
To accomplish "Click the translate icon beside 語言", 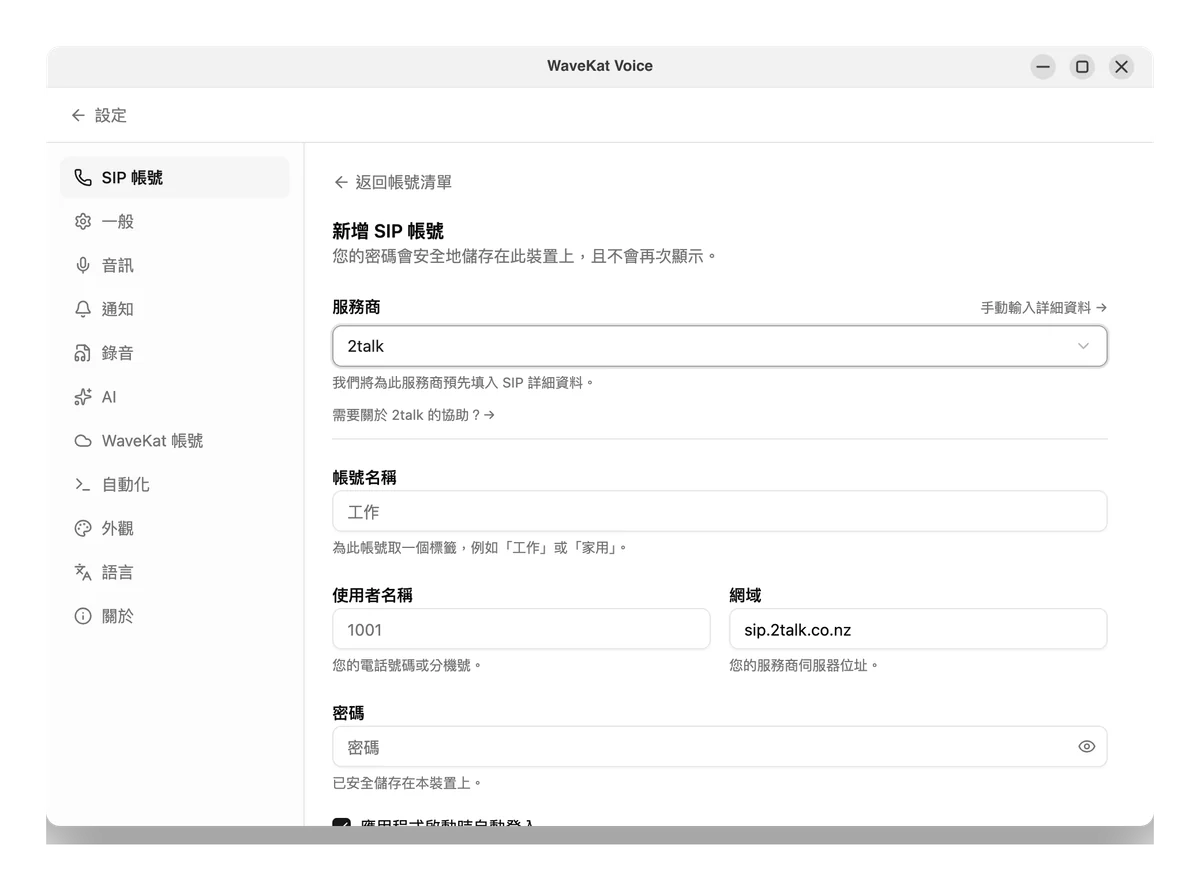I will point(83,572).
